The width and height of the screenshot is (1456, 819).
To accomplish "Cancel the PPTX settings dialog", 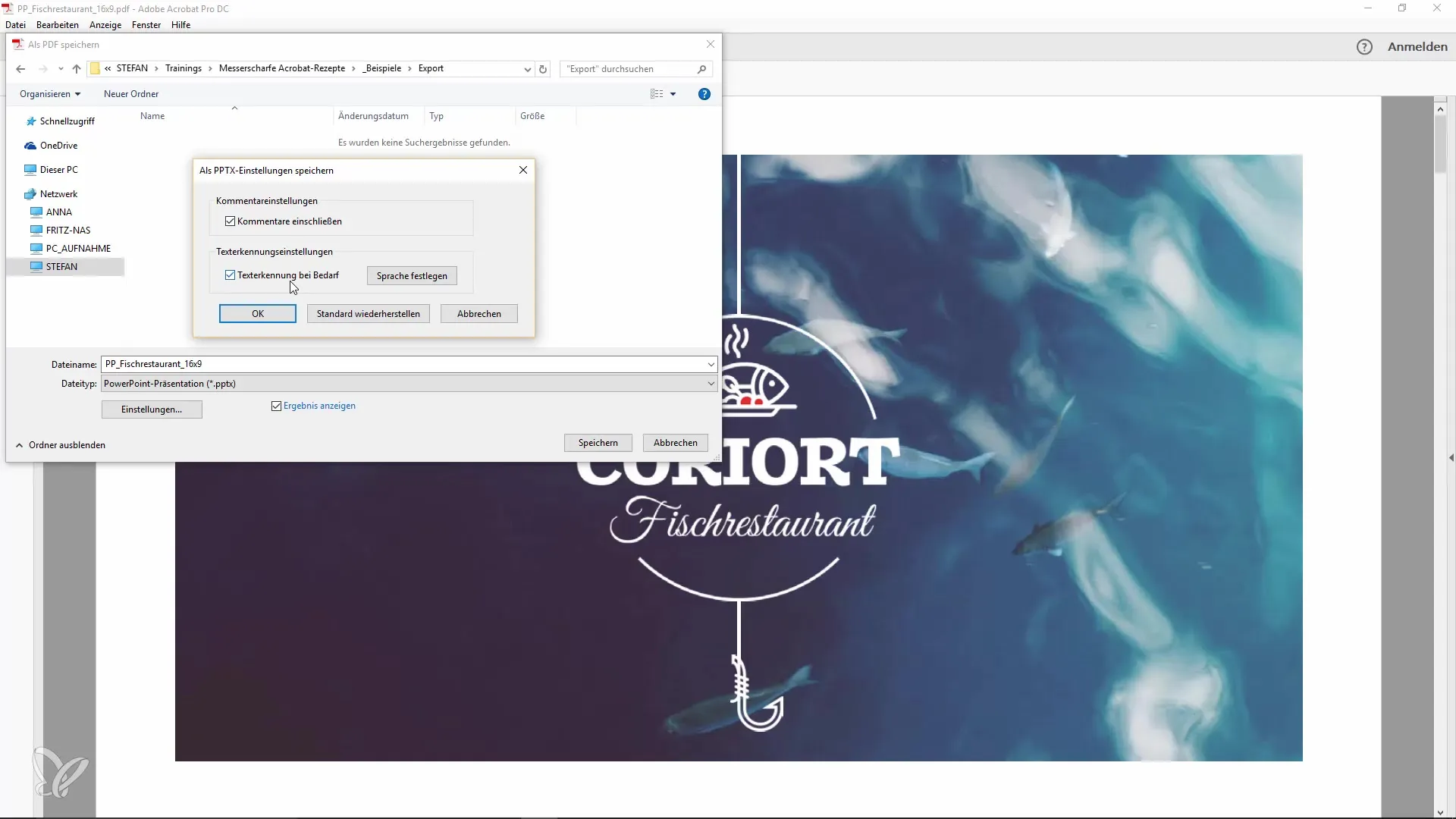I will pos(479,314).
